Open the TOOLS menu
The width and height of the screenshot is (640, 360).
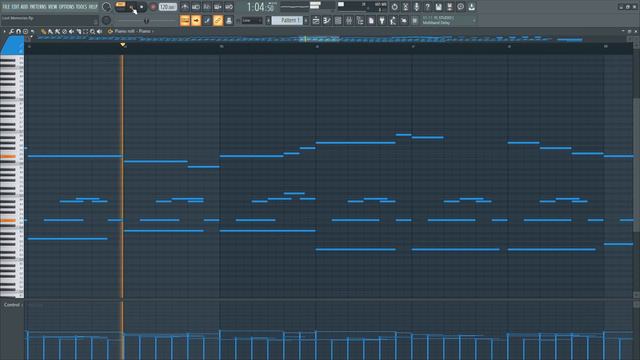tap(82, 7)
